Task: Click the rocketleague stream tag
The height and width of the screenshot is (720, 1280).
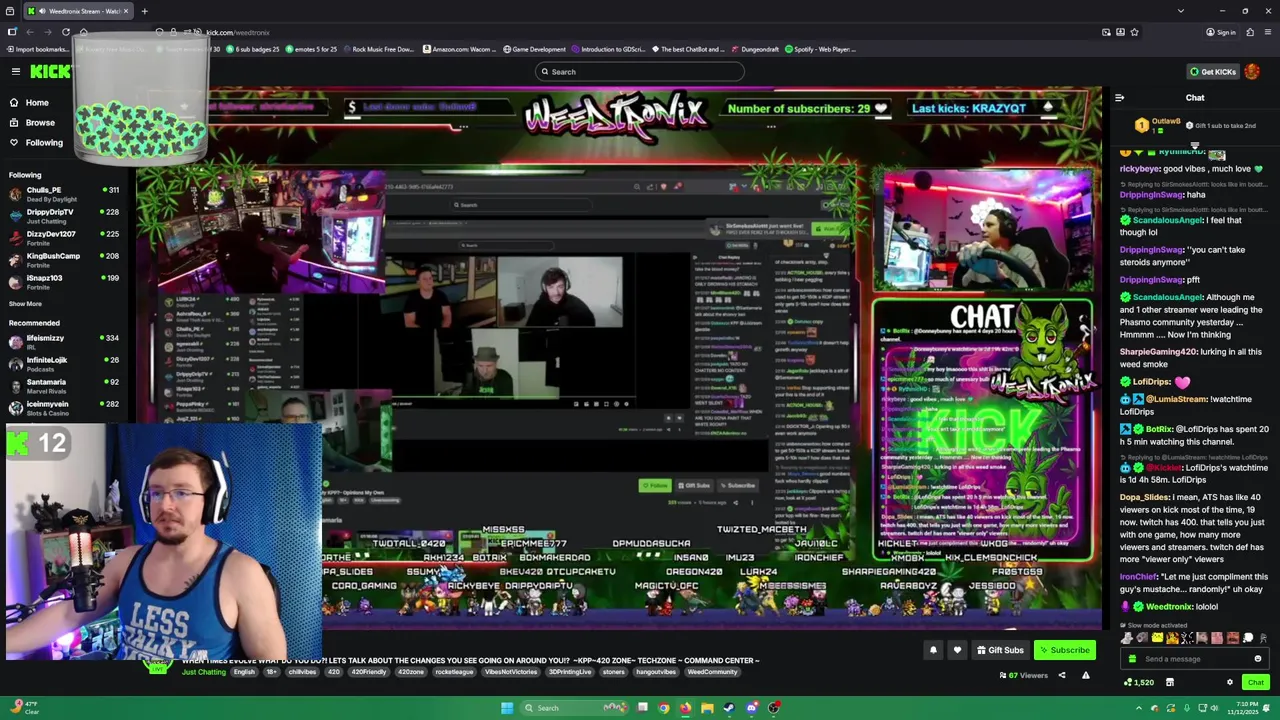Action: [x=454, y=672]
